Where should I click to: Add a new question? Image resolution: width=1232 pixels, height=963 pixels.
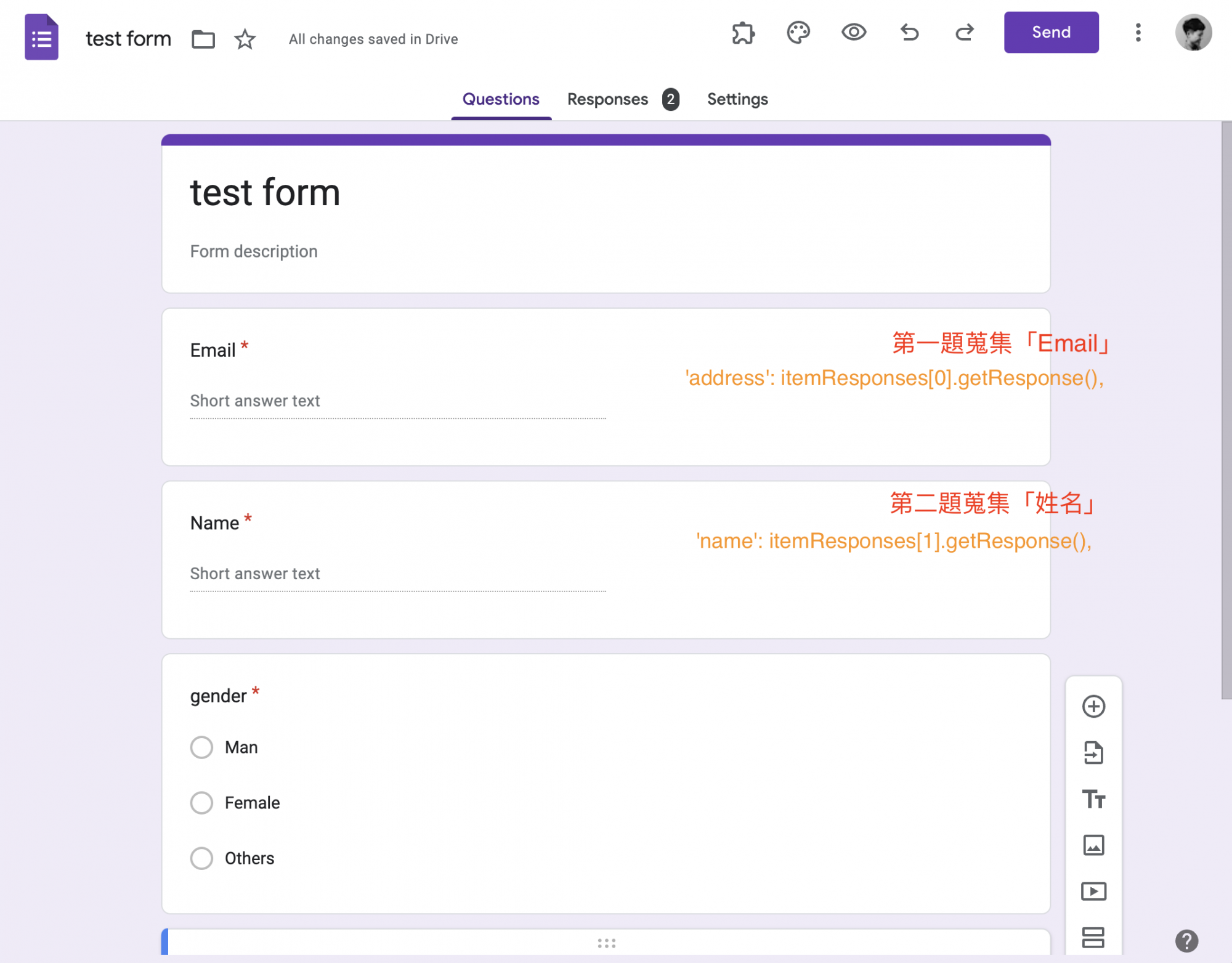(1093, 706)
